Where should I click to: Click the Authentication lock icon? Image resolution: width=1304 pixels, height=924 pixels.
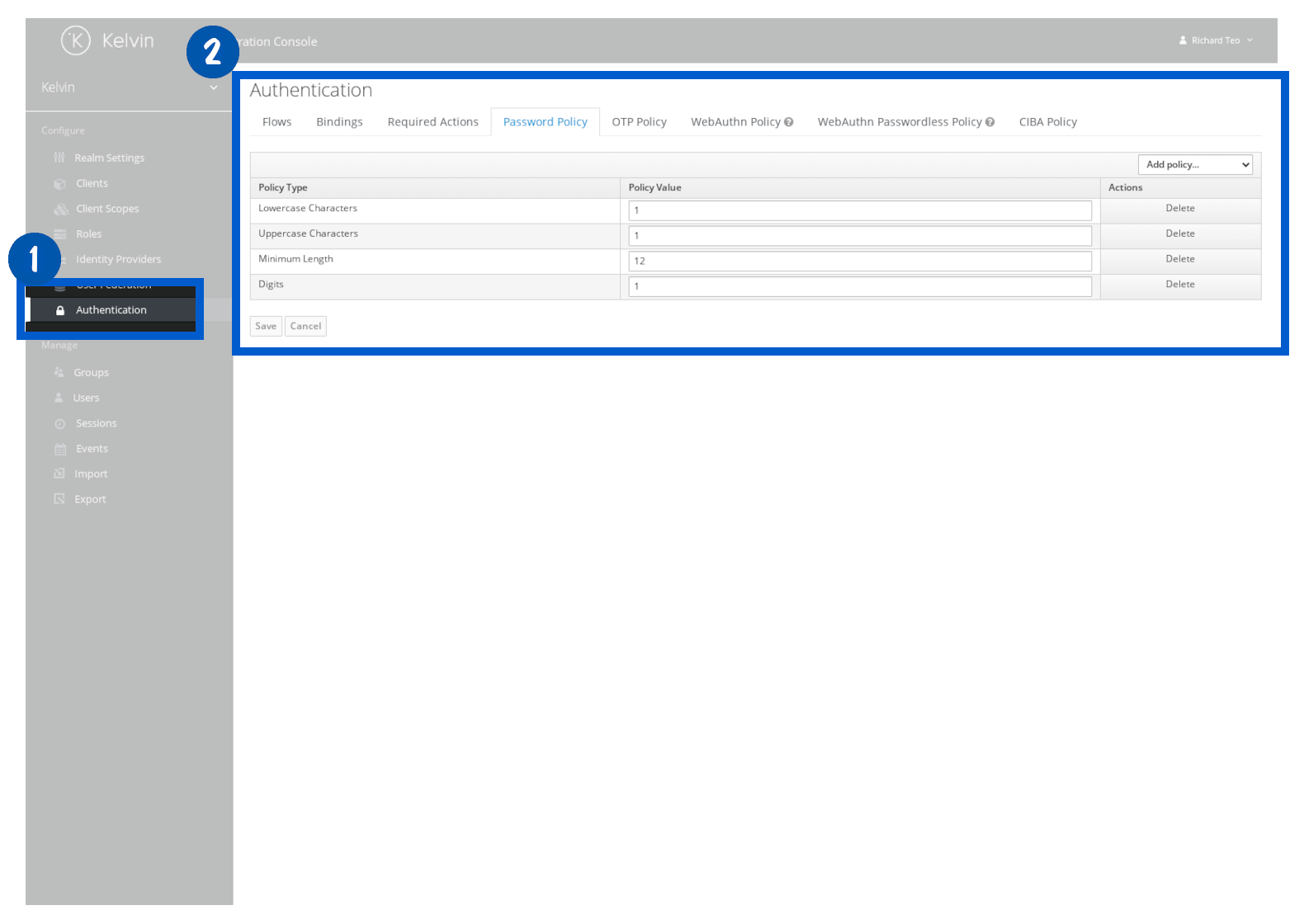(x=60, y=311)
